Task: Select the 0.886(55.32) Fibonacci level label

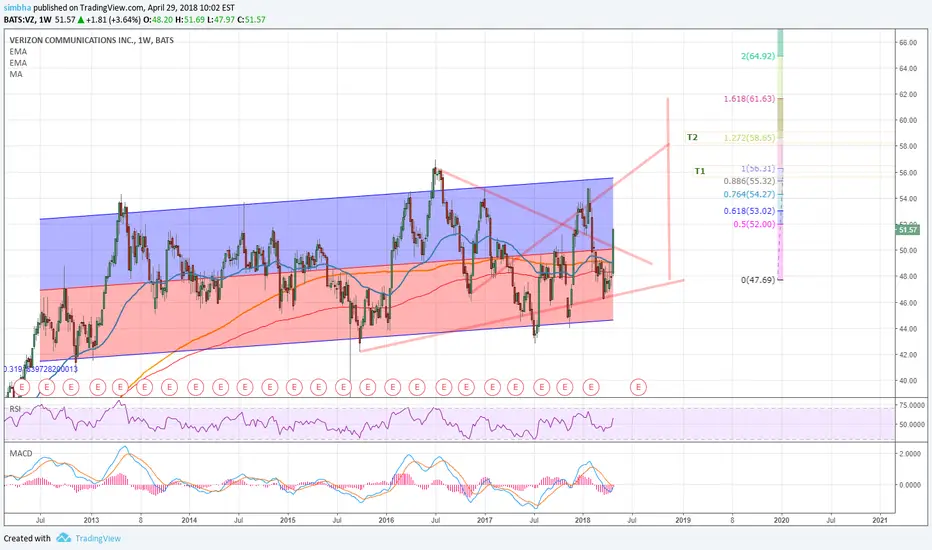Action: [749, 181]
